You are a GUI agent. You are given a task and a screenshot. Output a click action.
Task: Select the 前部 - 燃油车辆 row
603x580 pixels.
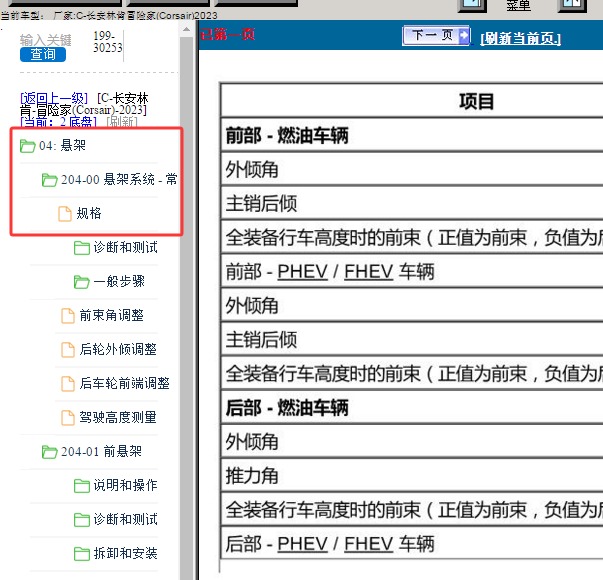pos(412,135)
